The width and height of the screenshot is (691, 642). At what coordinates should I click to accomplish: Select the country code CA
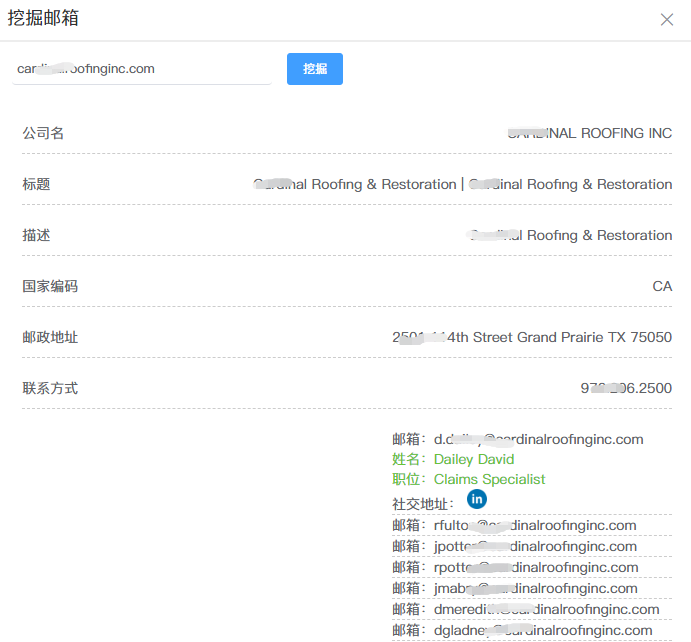tap(662, 286)
